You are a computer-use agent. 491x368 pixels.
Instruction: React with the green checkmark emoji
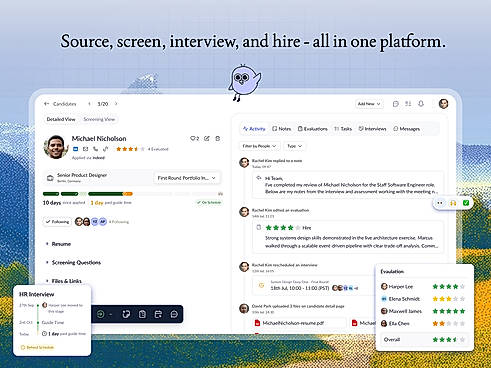click(x=466, y=203)
